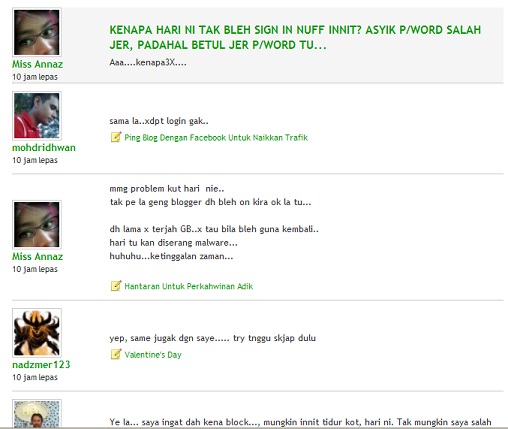This screenshot has height=429, width=508.
Task: Select the line "Ye la... saya ingat dah kena block"
Action: click(300, 422)
